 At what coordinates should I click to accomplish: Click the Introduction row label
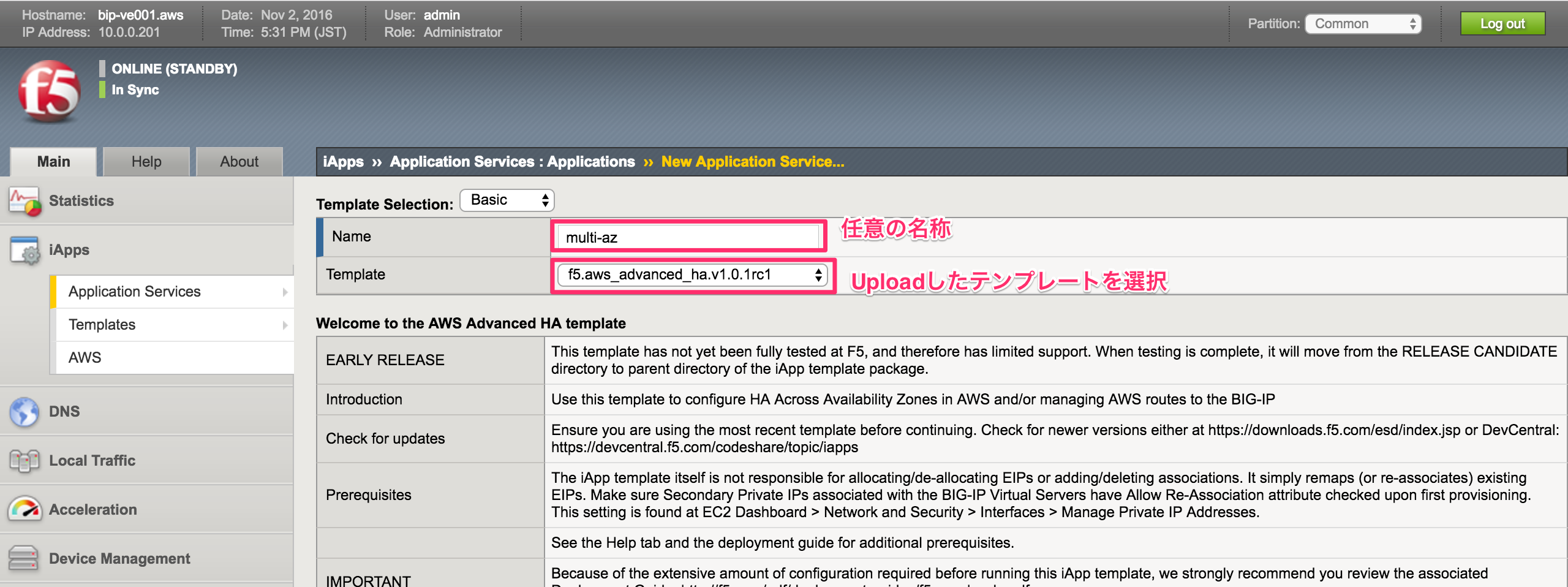[x=364, y=400]
